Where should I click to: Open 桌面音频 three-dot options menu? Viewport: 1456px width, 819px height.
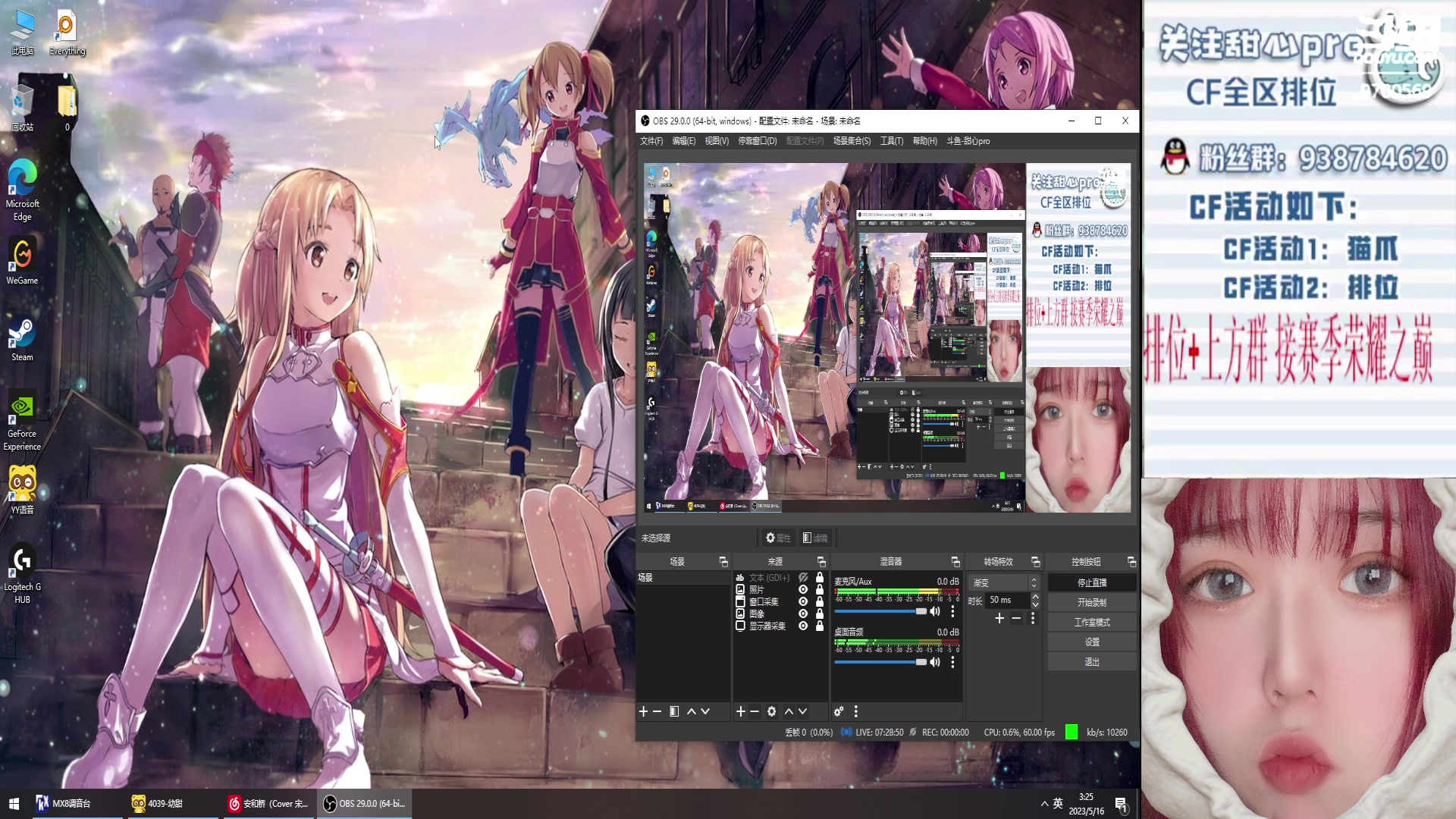pos(952,662)
